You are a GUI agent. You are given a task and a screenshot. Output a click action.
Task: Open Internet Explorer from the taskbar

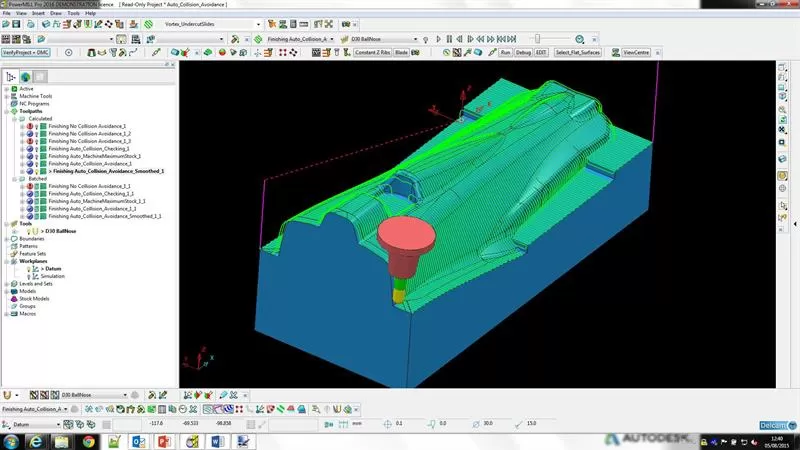36,441
